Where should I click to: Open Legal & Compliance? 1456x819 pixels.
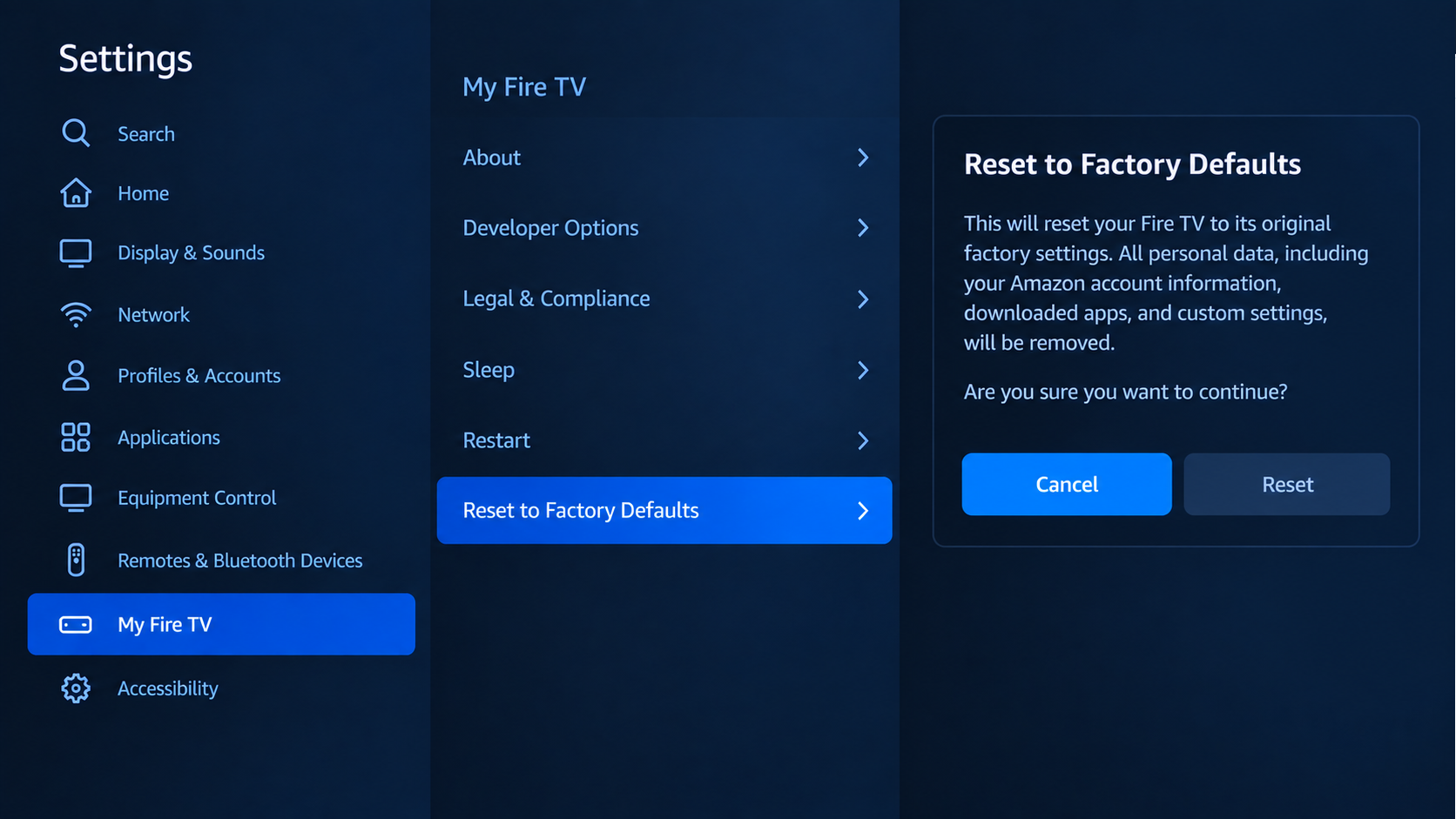(x=664, y=299)
